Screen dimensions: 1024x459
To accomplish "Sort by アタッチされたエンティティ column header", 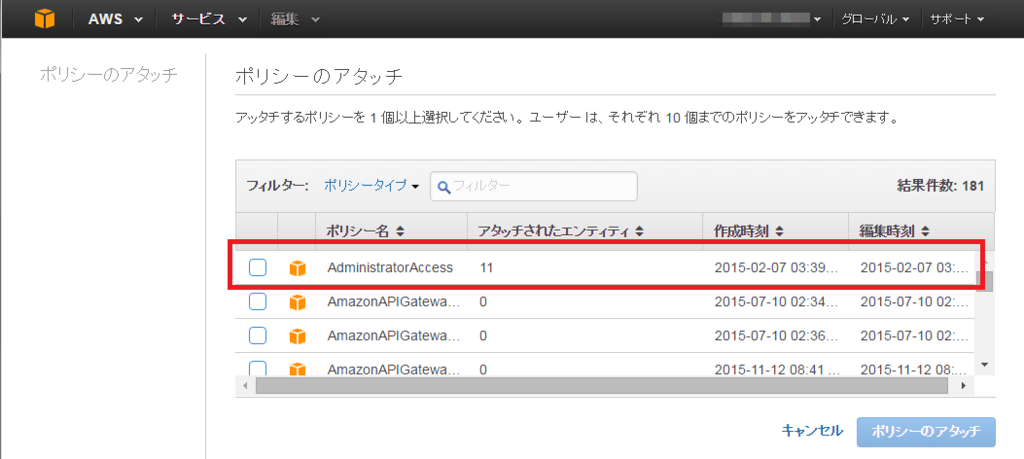I will coord(561,231).
